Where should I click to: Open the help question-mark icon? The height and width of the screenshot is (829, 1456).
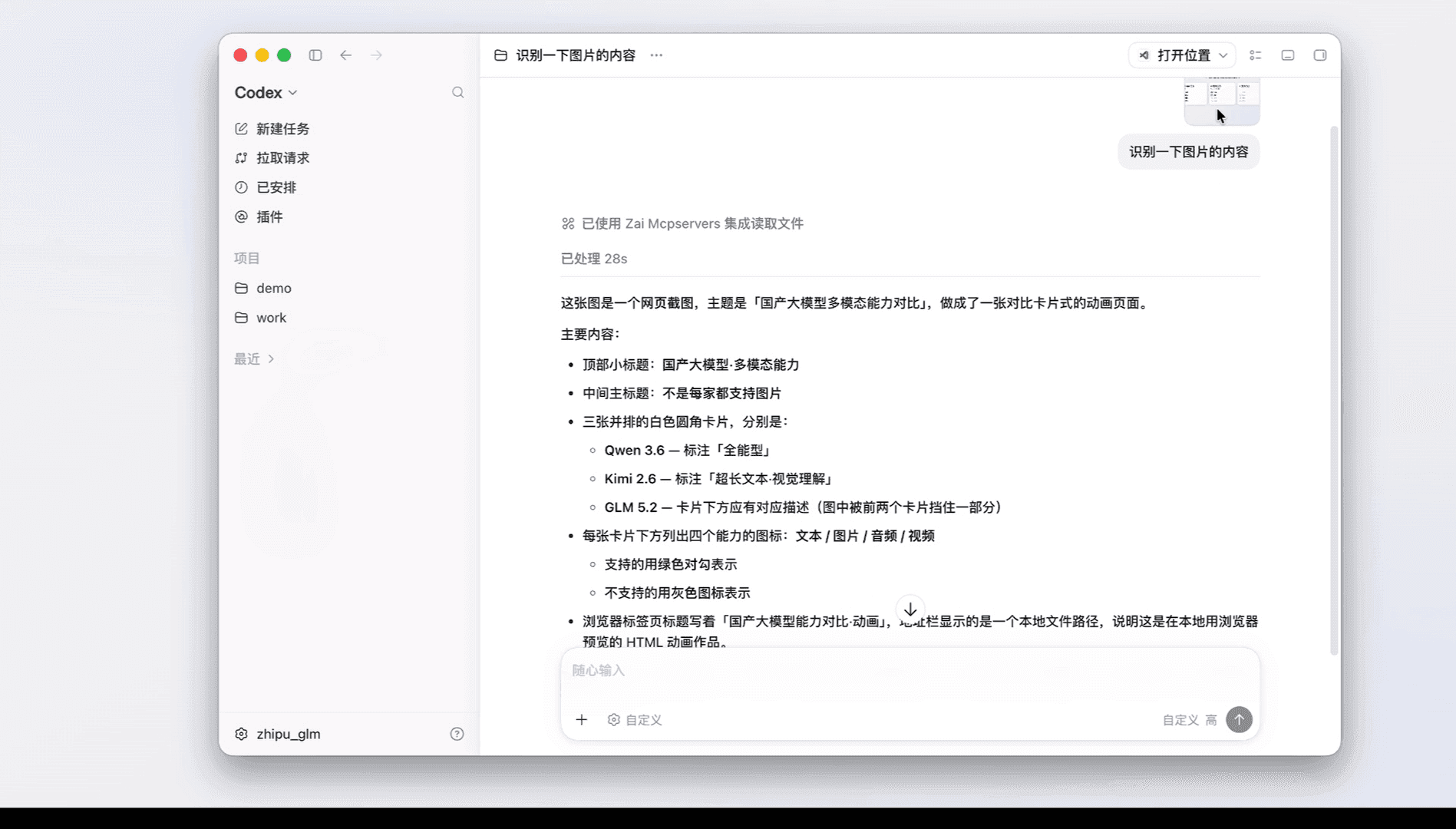point(457,734)
